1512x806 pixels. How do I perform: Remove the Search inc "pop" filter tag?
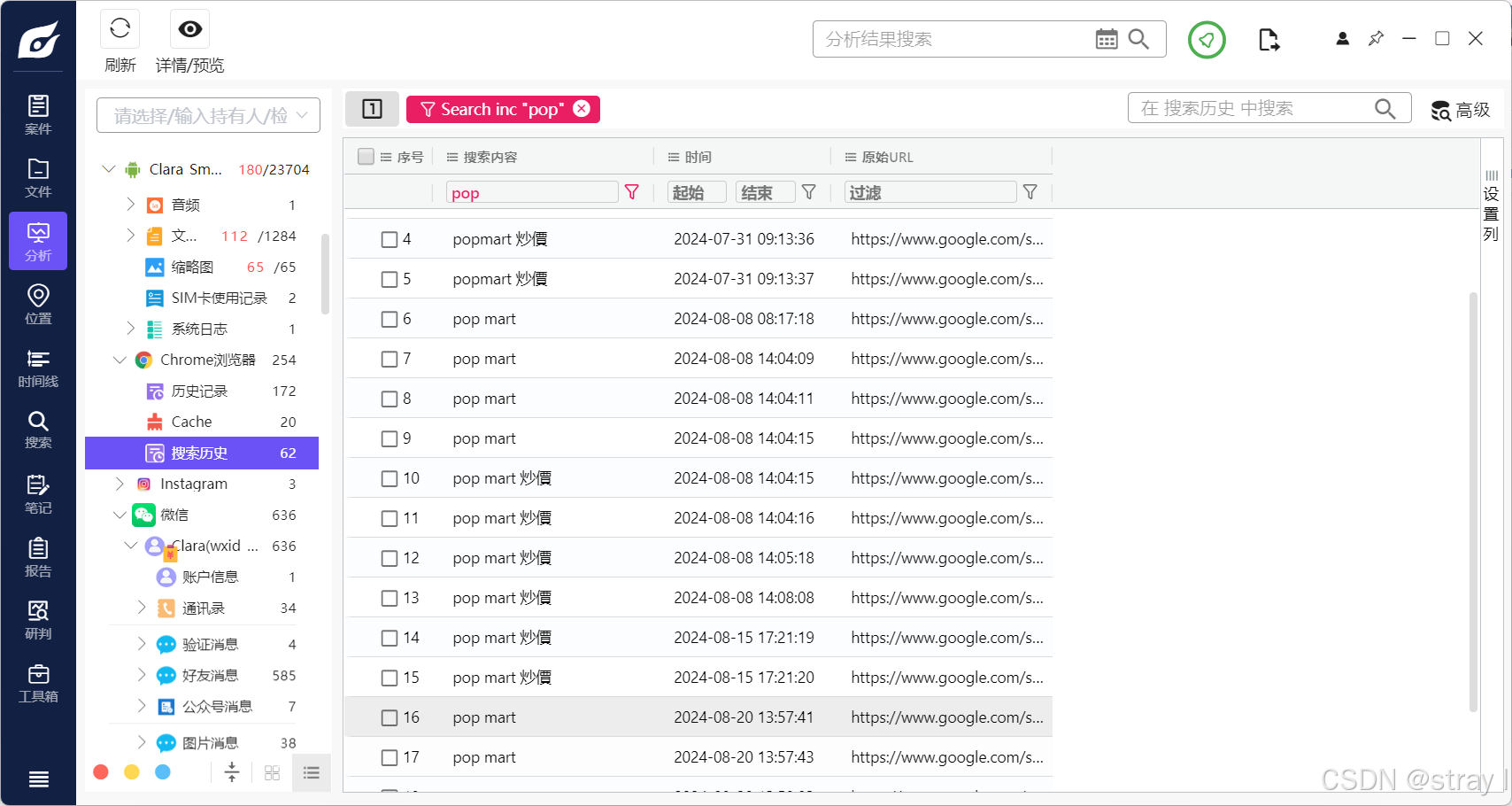tap(582, 108)
